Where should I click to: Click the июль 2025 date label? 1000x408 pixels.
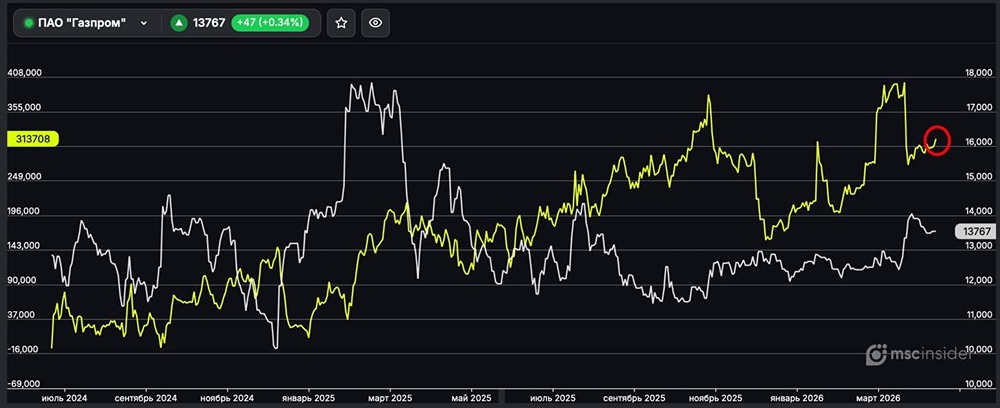(552, 397)
